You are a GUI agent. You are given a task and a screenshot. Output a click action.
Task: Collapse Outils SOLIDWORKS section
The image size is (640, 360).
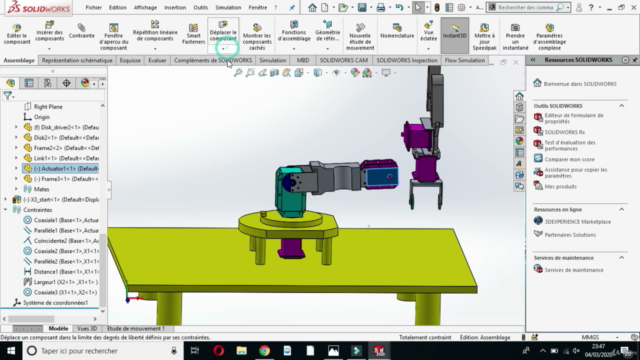click(x=622, y=106)
